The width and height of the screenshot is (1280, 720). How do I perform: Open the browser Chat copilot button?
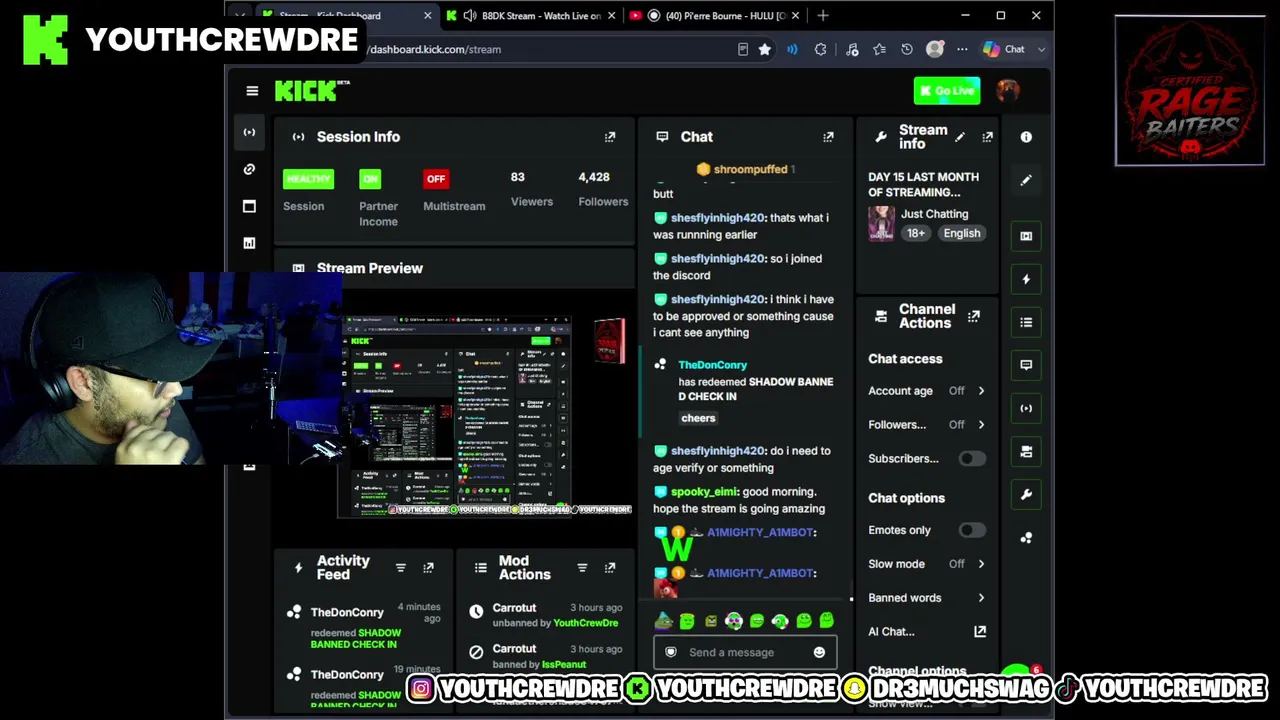(x=1005, y=49)
